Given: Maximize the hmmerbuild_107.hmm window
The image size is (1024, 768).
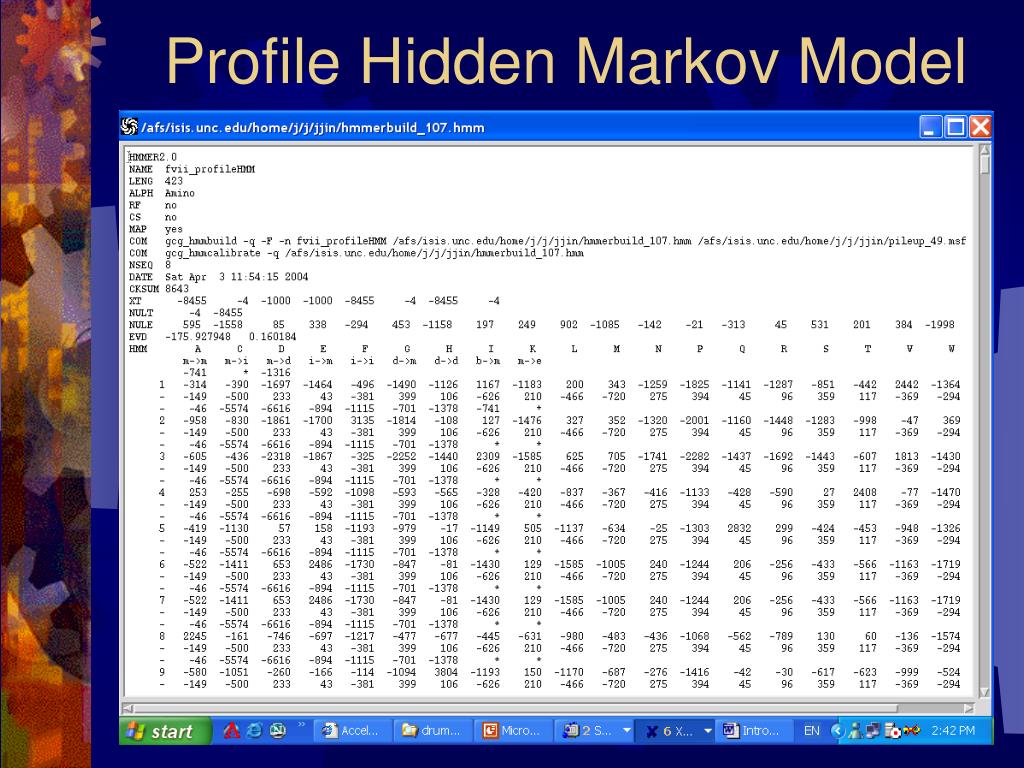Looking at the screenshot, I should tap(955, 127).
